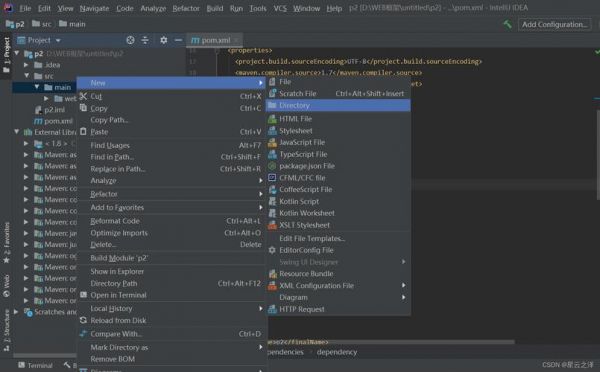The width and height of the screenshot is (600, 372).
Task: Create an XSLT Stylesheet
Action: [x=338, y=225]
